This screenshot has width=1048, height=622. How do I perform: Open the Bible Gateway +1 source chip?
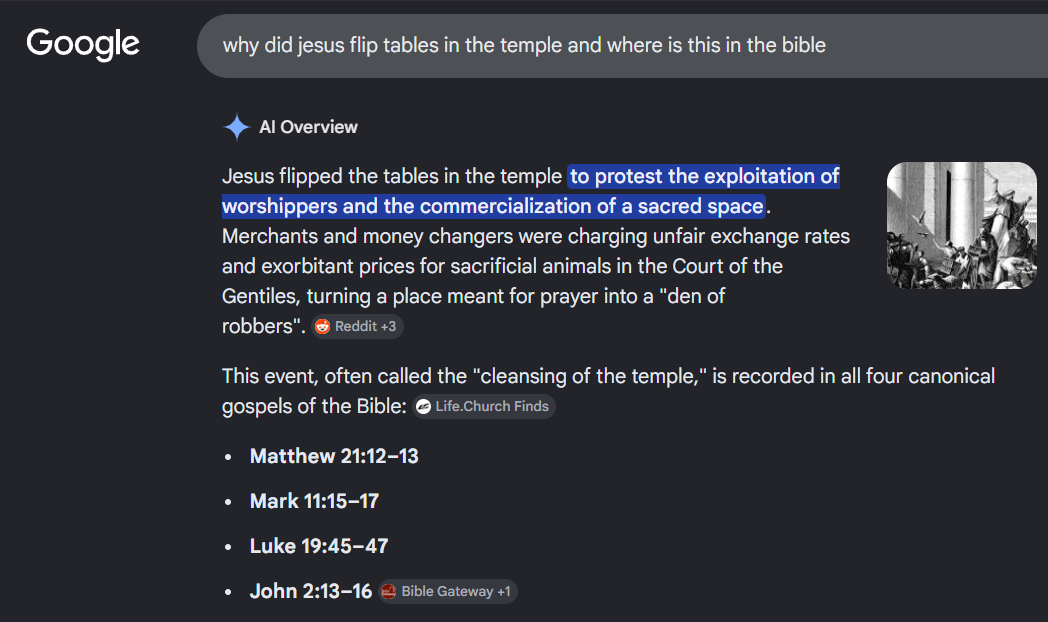click(447, 591)
